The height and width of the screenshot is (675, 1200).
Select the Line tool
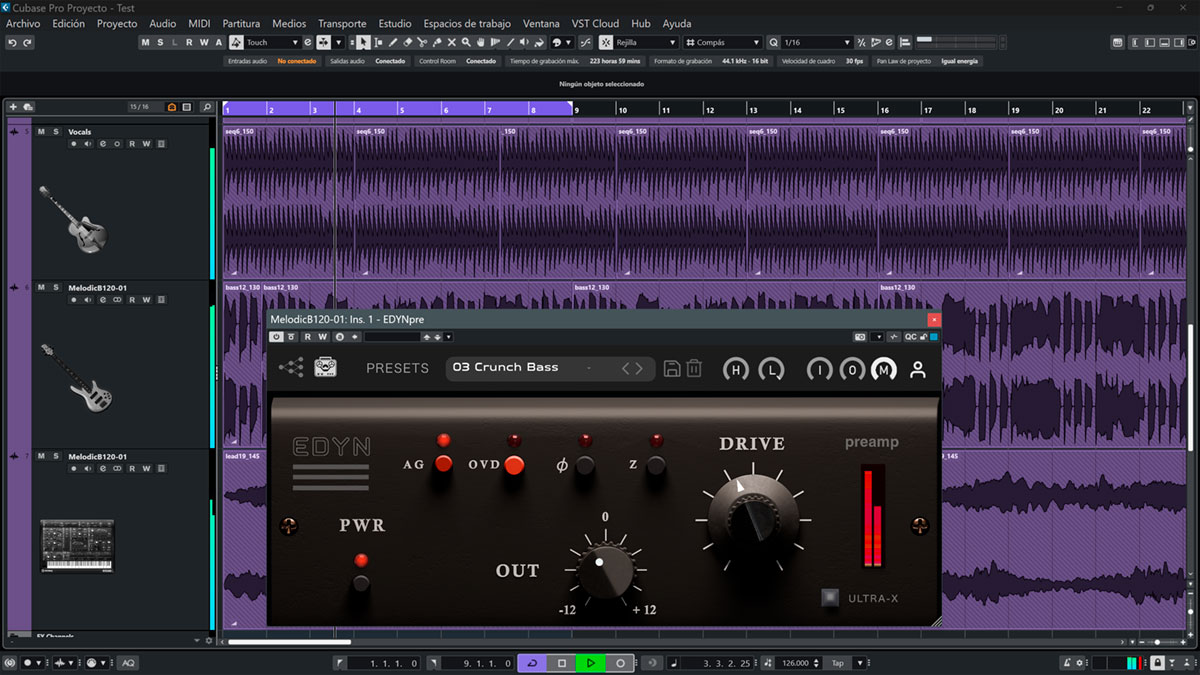pyautogui.click(x=511, y=43)
